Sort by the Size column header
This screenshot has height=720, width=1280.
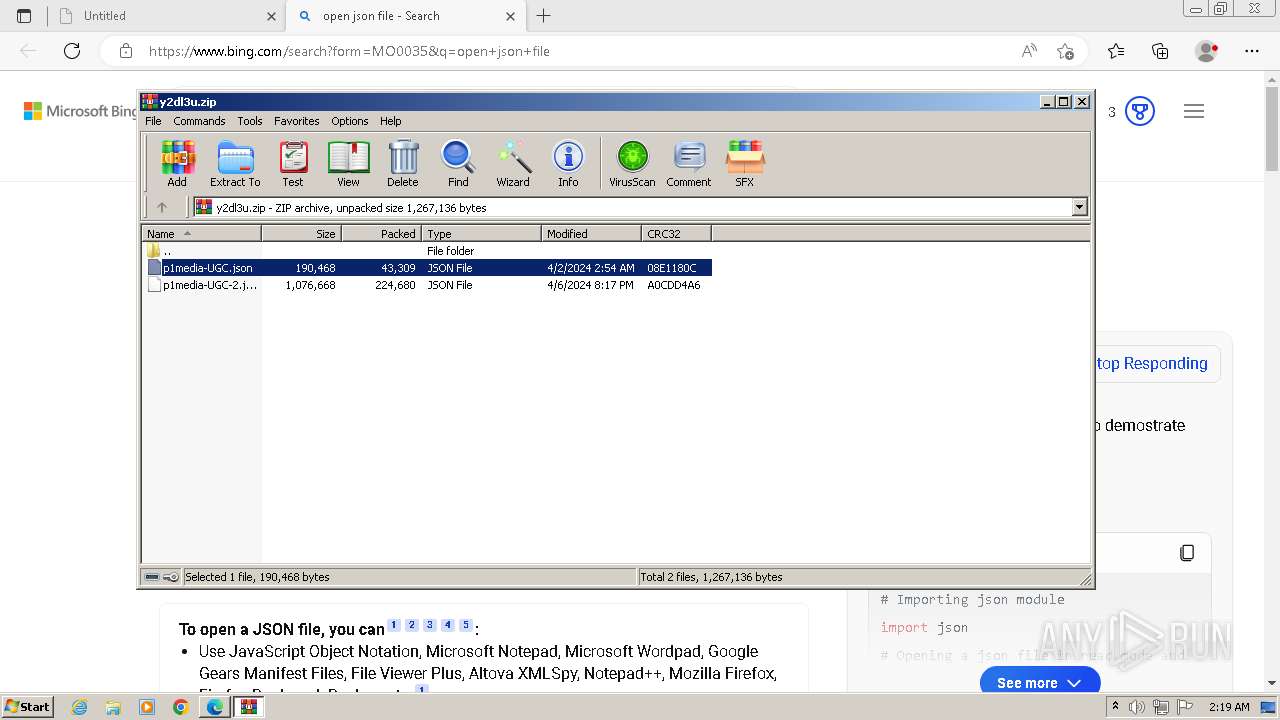[302, 233]
